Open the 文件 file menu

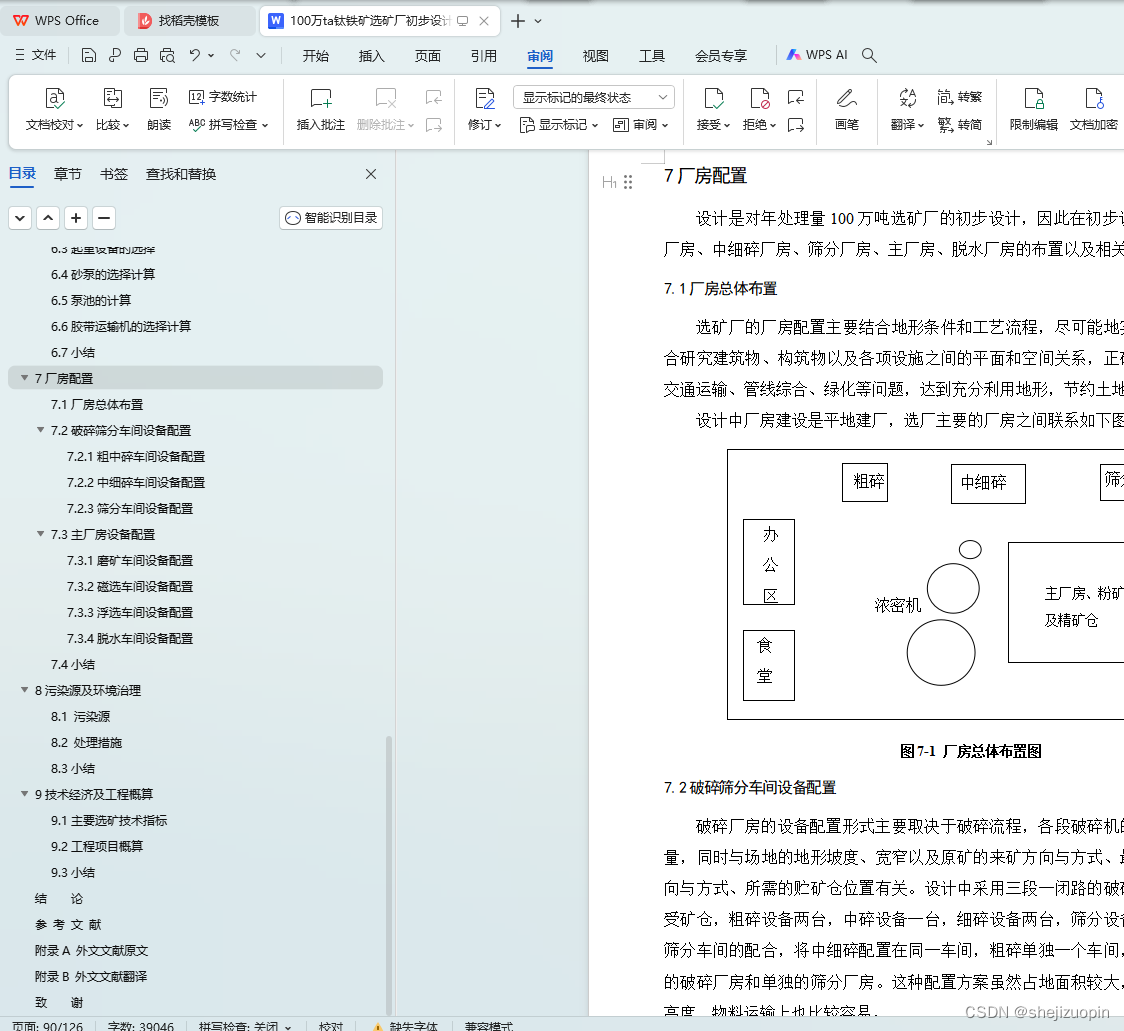pyautogui.click(x=36, y=55)
